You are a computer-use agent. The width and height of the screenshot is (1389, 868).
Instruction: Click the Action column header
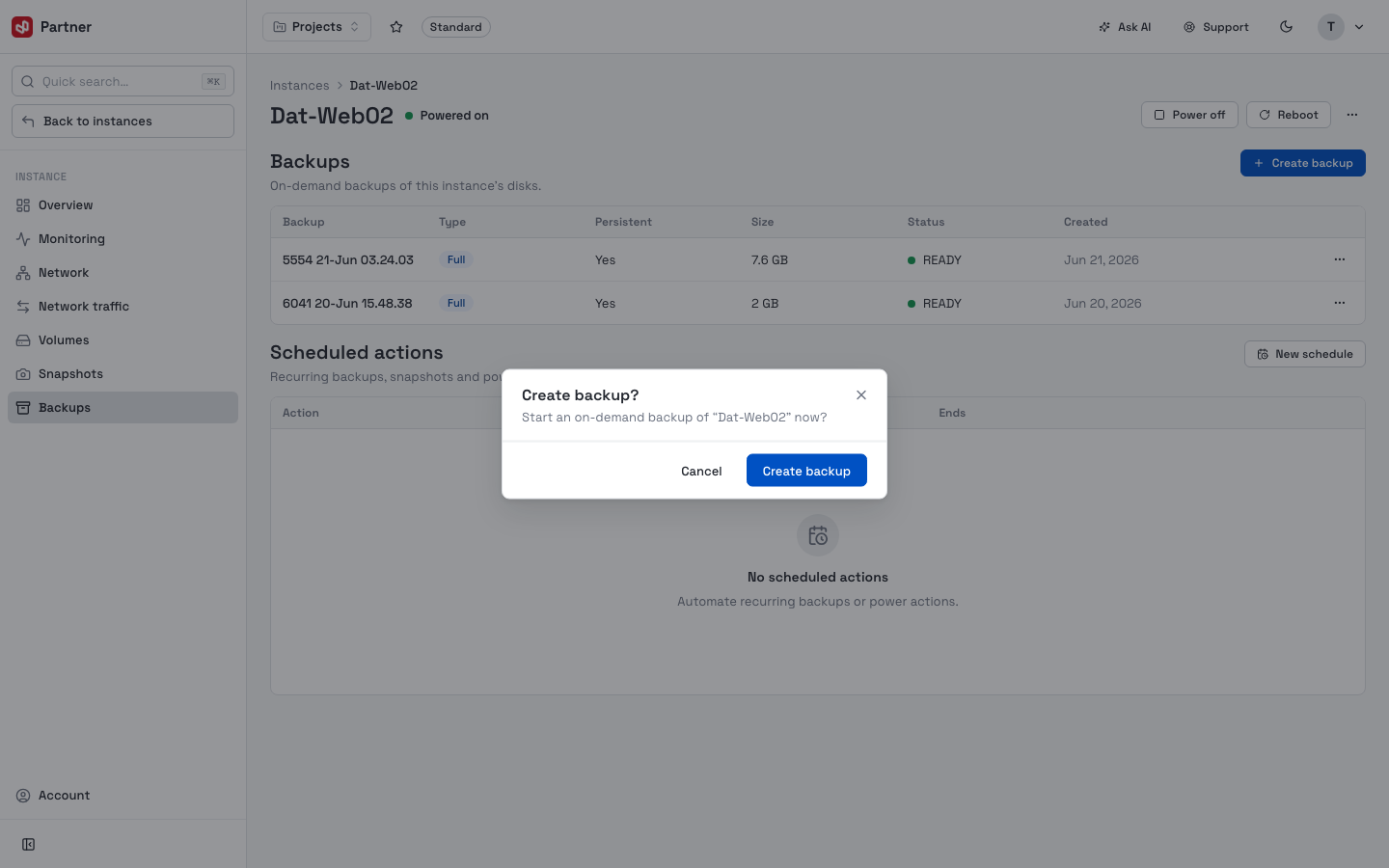point(301,413)
